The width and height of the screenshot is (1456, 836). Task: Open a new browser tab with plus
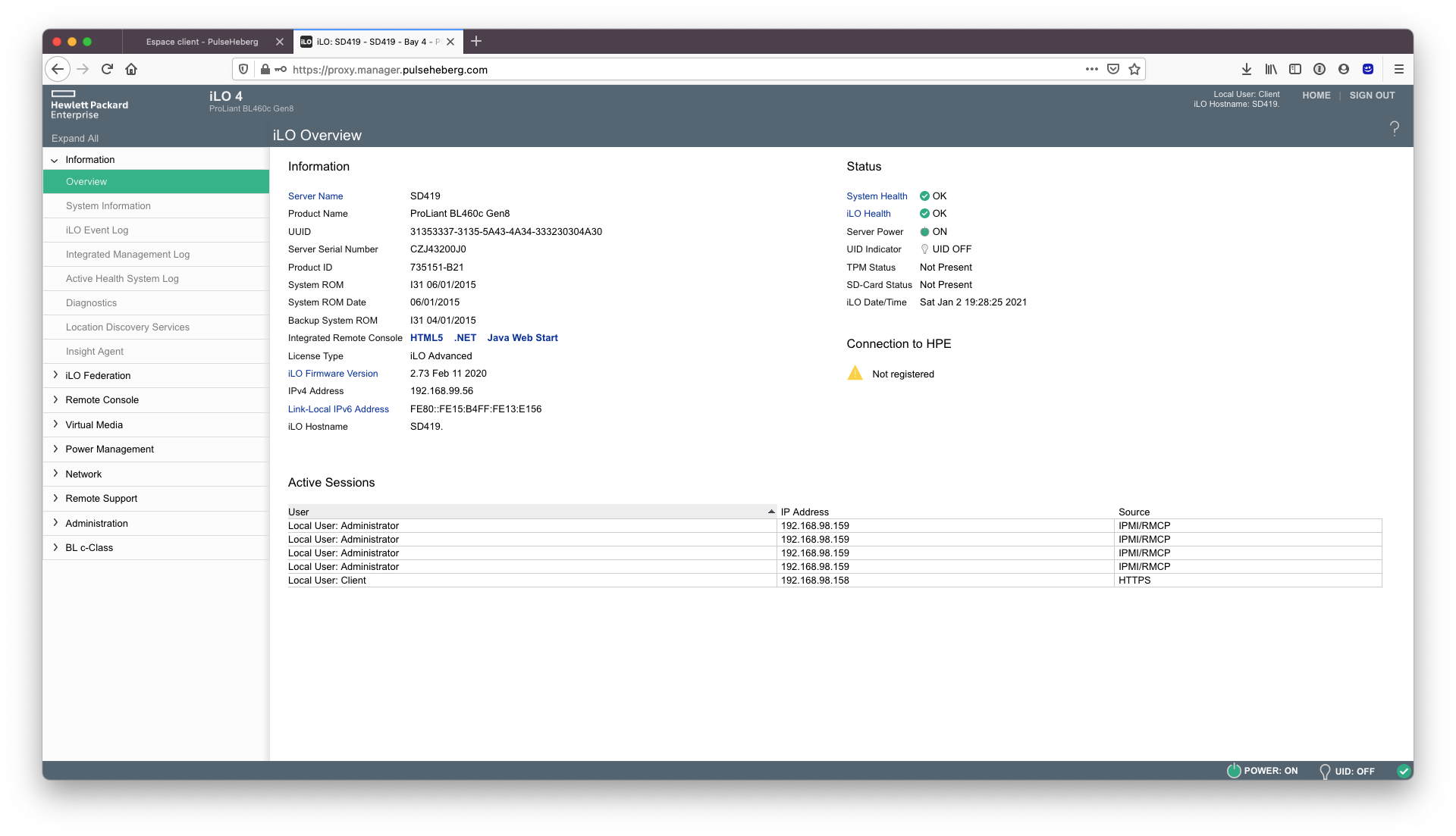click(x=475, y=41)
